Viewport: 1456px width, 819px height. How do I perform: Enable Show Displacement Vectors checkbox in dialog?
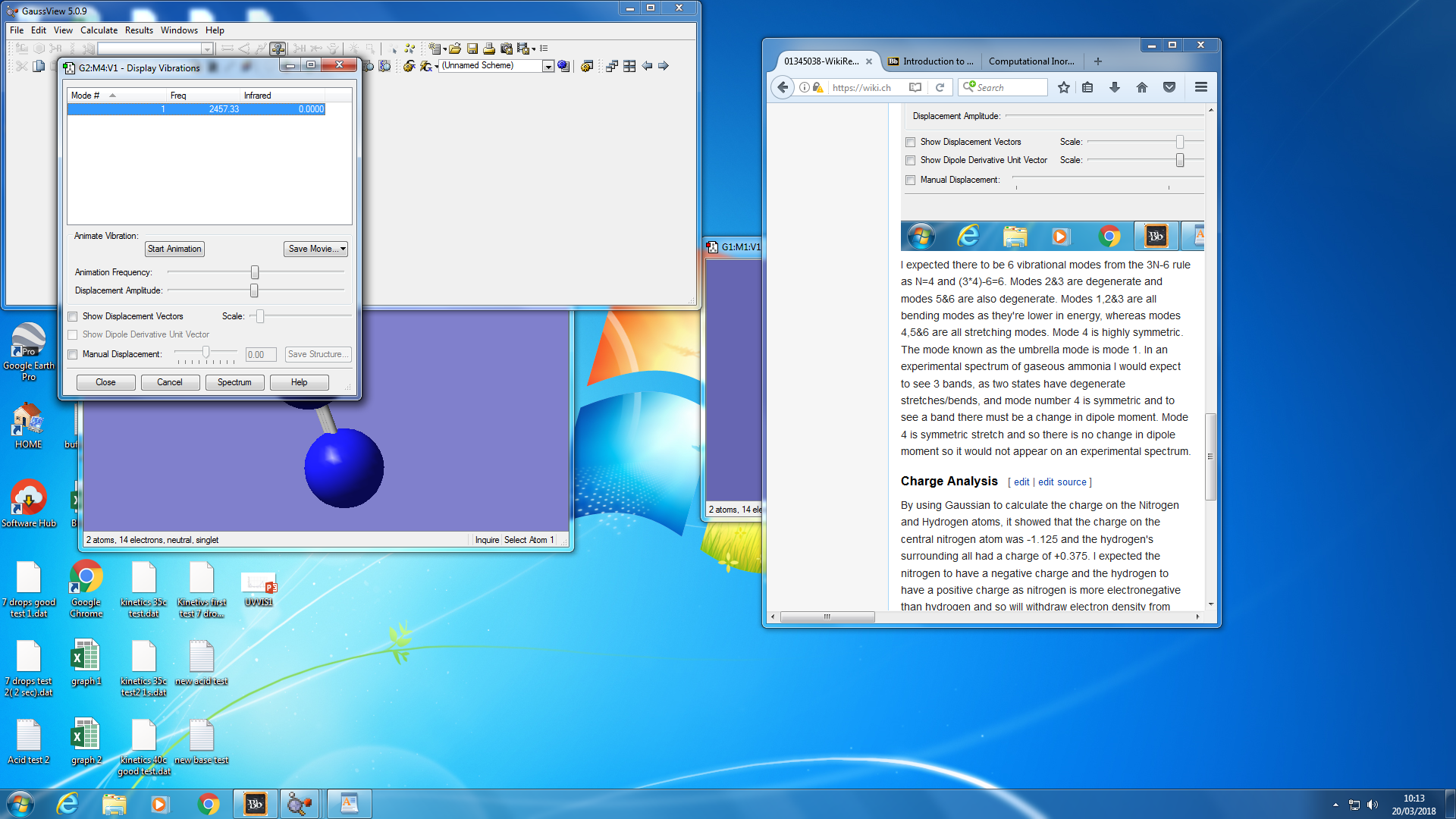point(73,317)
